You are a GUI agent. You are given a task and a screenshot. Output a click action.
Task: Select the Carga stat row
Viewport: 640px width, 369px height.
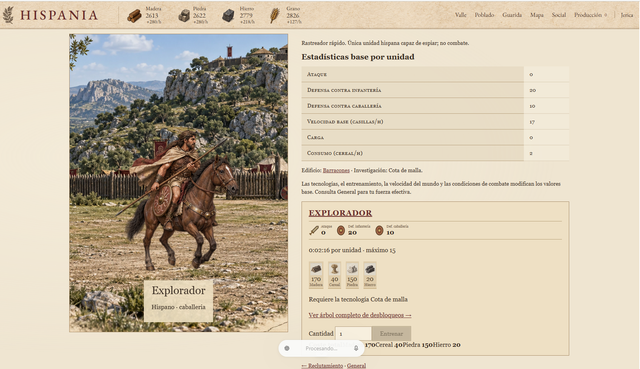coord(435,137)
